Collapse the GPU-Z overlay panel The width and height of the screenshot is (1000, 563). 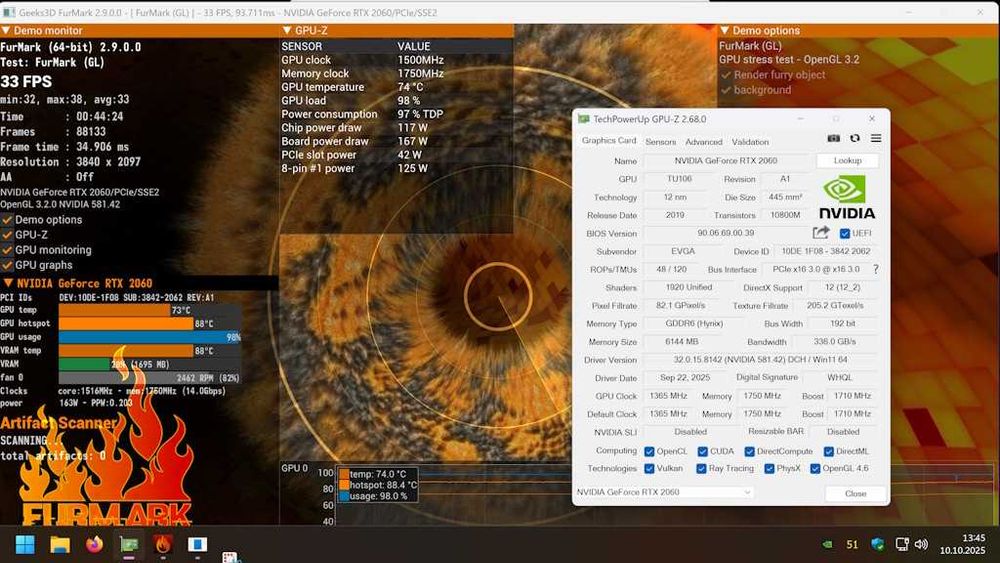pos(287,31)
